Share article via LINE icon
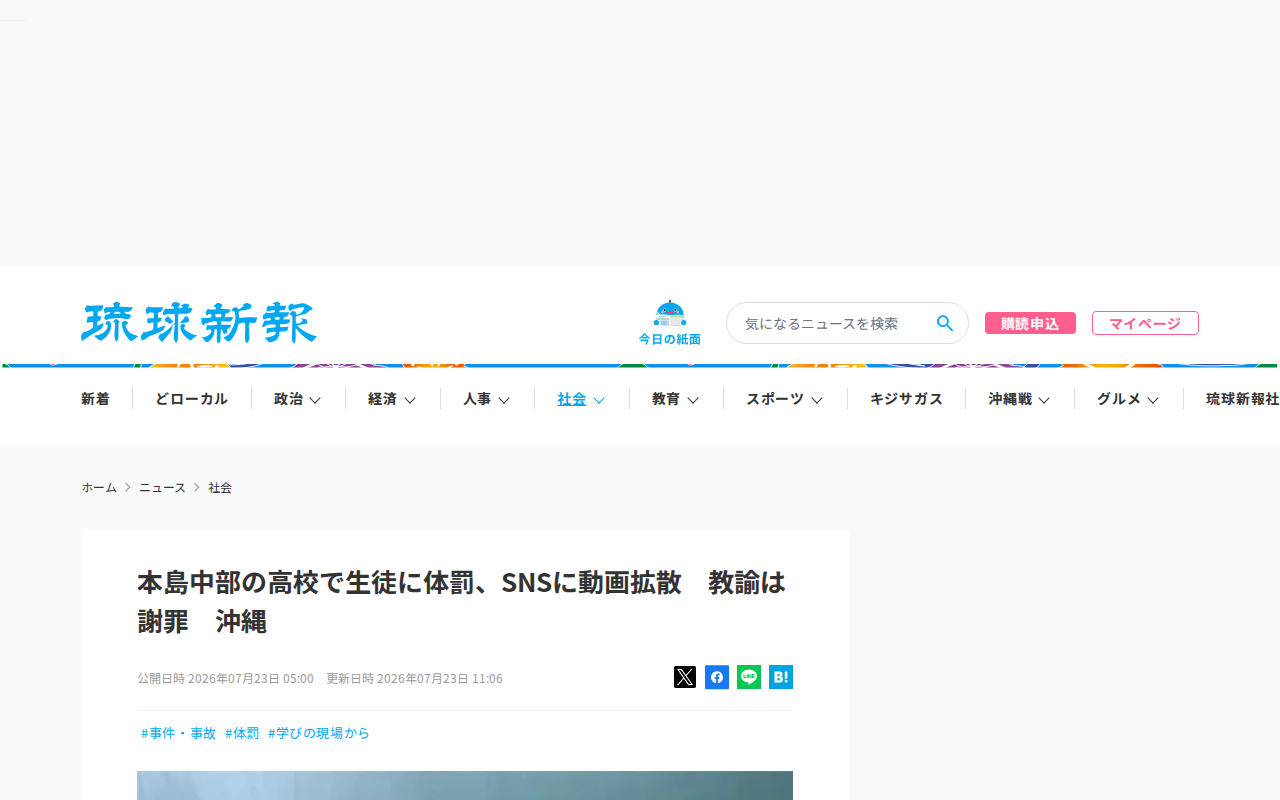Viewport: 1280px width, 800px height. 749,677
